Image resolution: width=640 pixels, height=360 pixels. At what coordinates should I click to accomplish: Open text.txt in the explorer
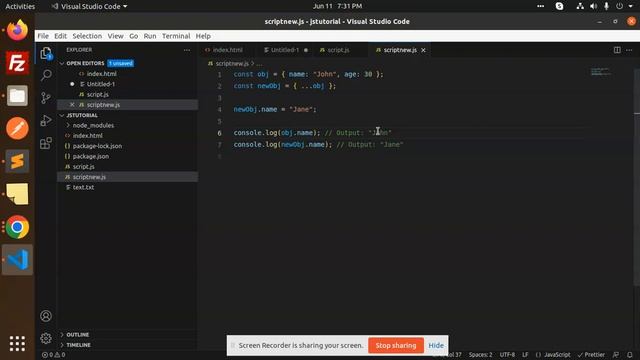coord(83,187)
